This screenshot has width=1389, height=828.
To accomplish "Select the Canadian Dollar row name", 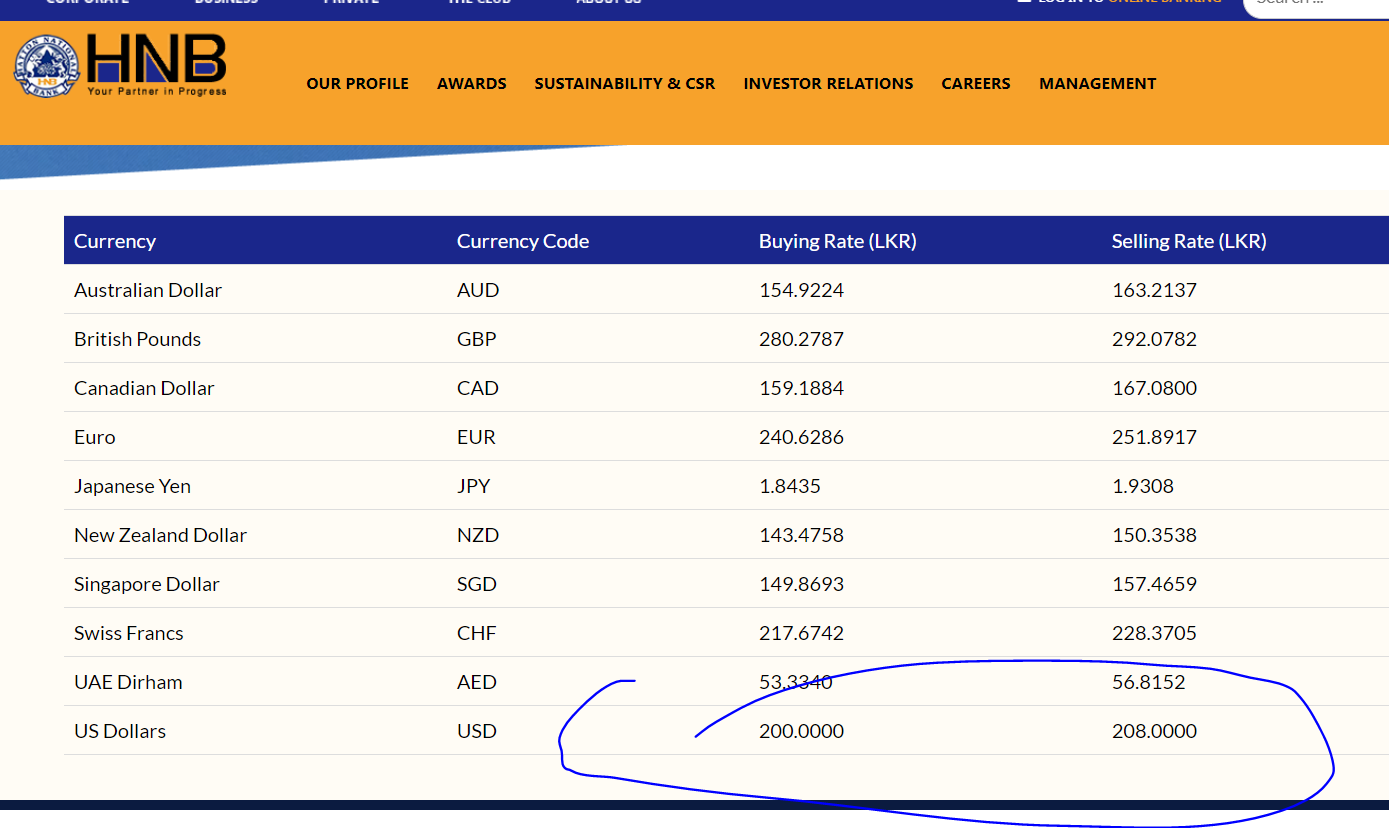I will click(144, 388).
